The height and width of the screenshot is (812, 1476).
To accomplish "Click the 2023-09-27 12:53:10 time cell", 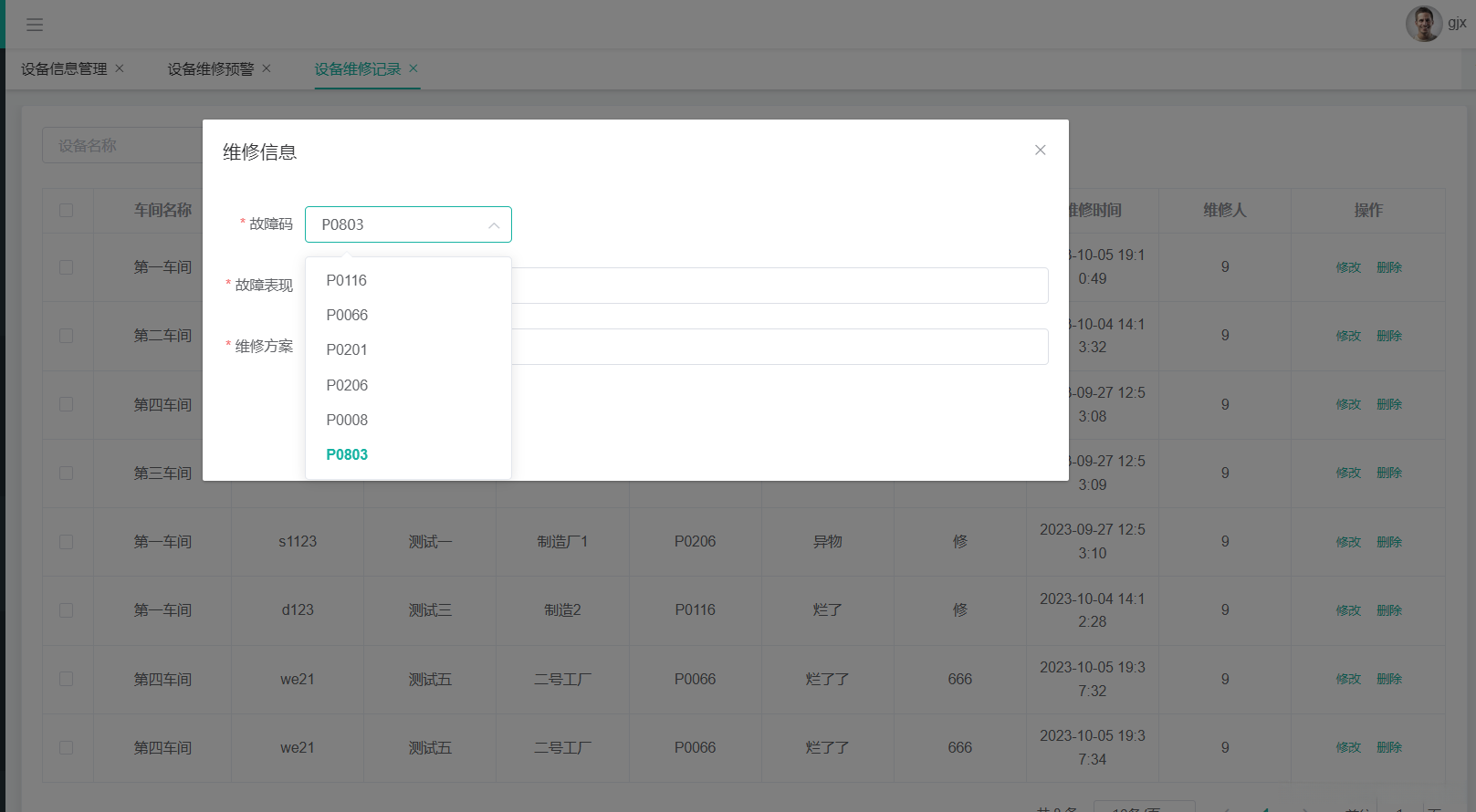I will 1093,542.
